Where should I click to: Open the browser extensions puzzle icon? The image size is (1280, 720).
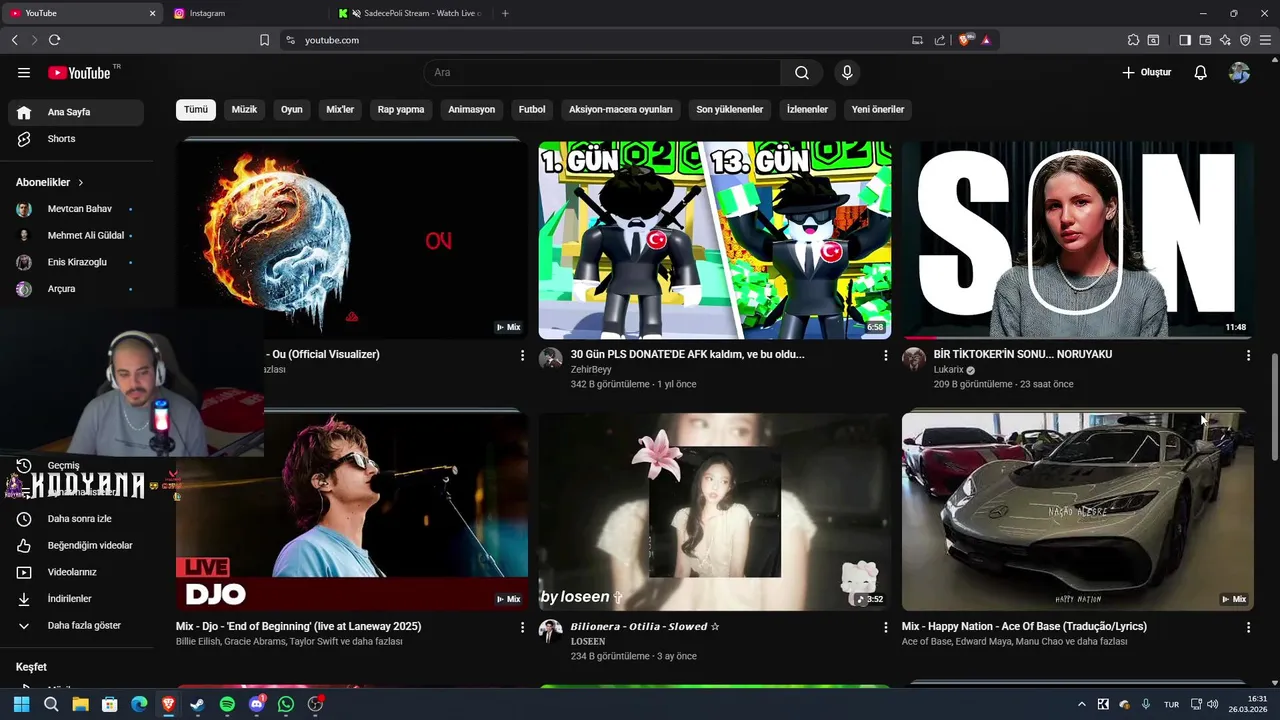tap(1133, 40)
